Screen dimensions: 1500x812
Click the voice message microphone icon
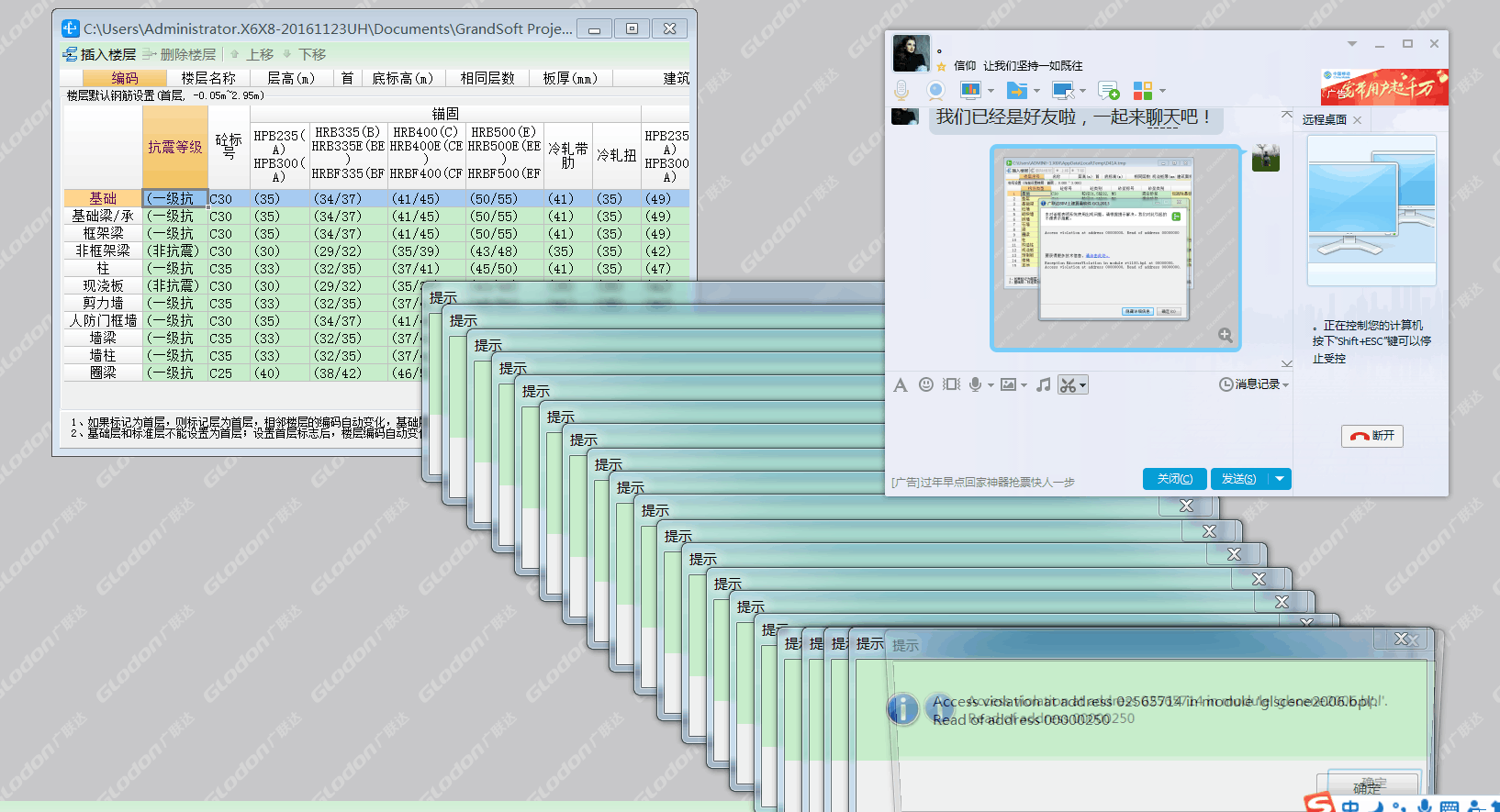coord(975,384)
